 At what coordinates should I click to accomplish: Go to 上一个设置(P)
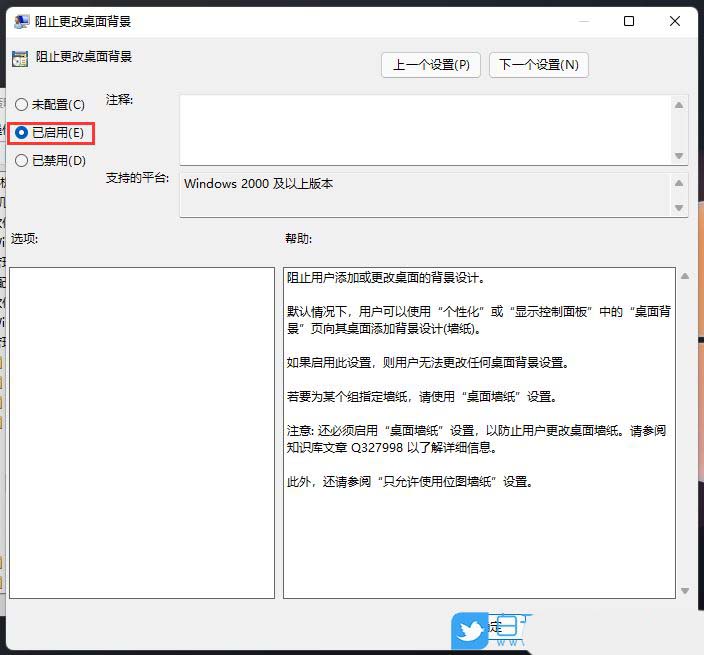431,65
